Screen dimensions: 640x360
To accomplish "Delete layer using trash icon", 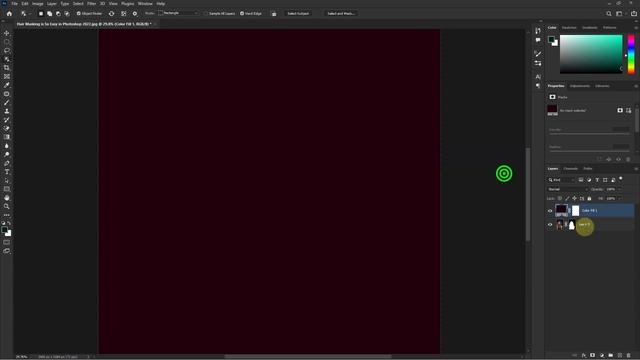I will 629,356.
